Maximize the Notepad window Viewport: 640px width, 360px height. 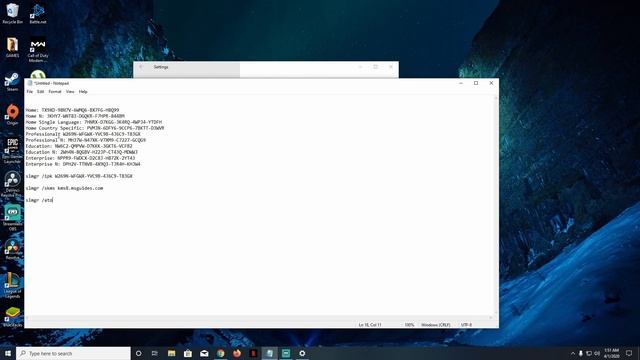(476, 83)
